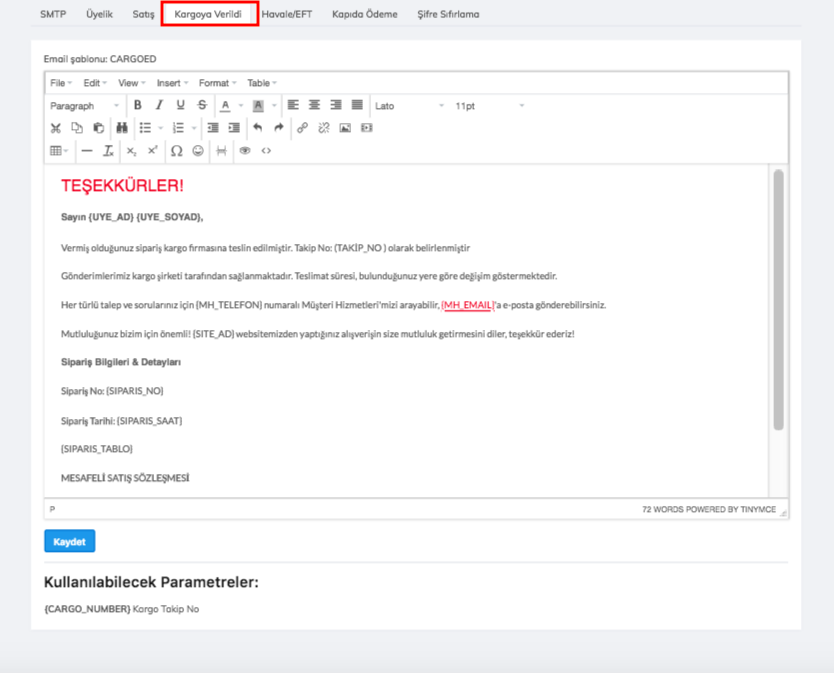Switch to the Havale/EFT tab
834x673 pixels.
pos(287,14)
